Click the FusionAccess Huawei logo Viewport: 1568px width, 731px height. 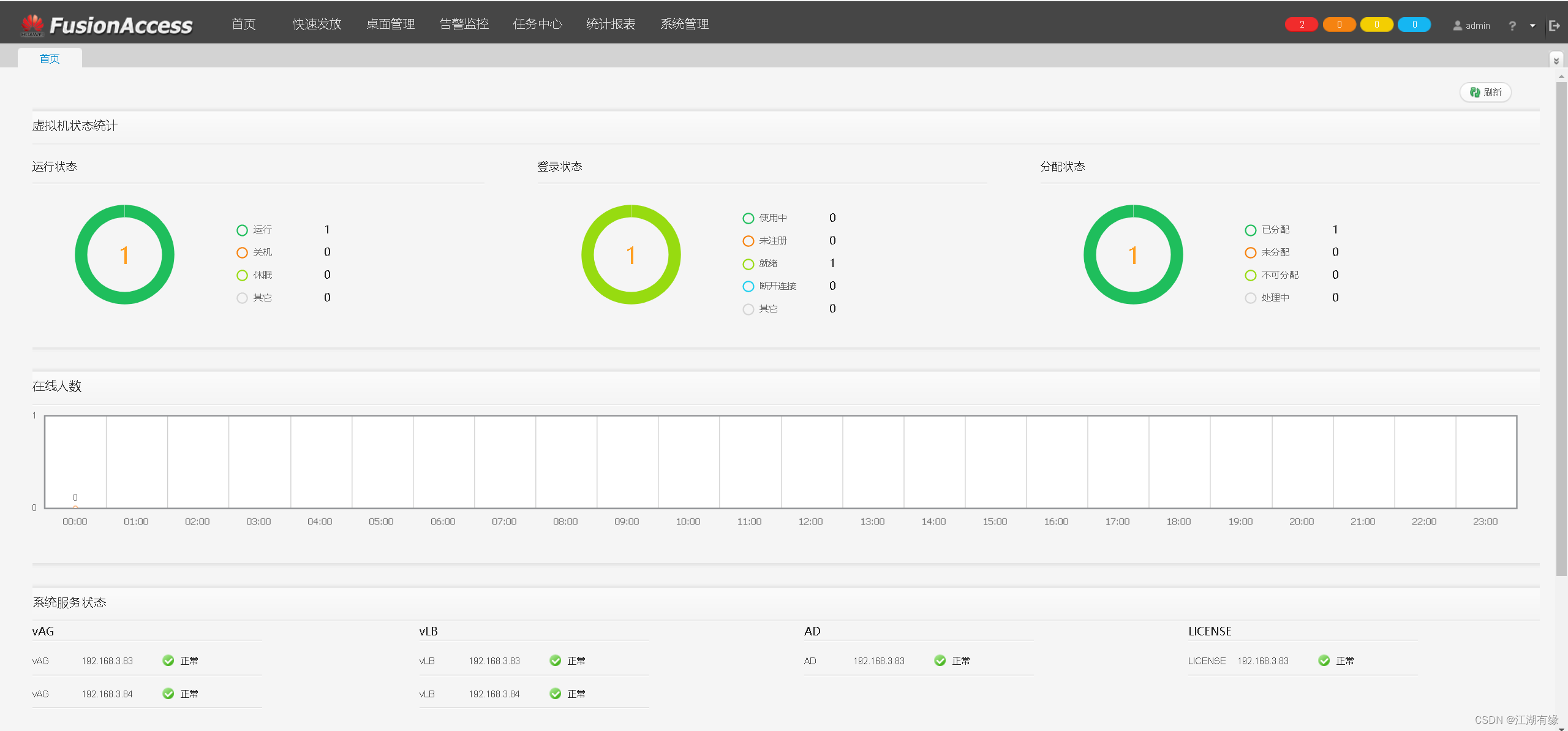(107, 25)
